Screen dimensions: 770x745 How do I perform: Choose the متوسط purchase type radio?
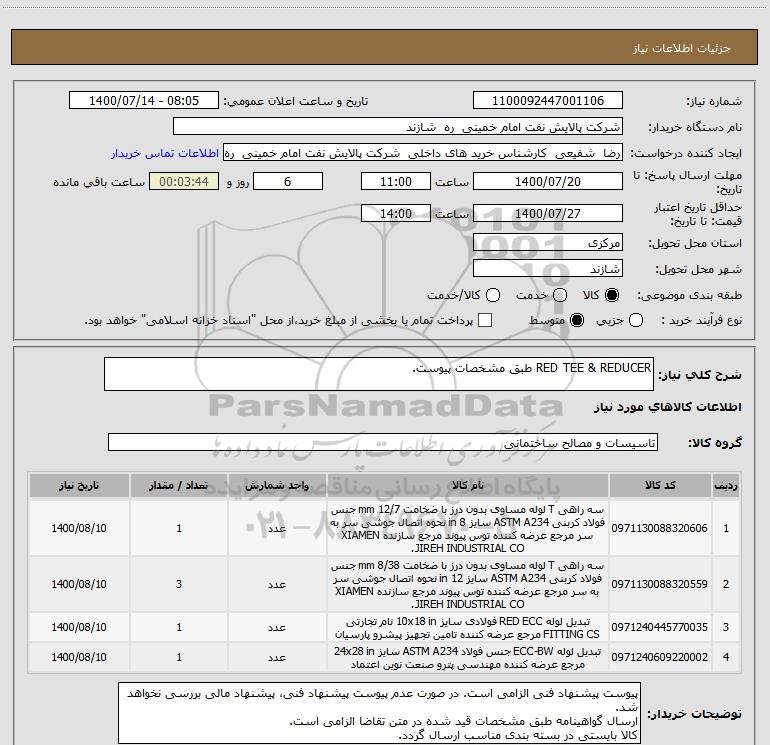point(577,320)
